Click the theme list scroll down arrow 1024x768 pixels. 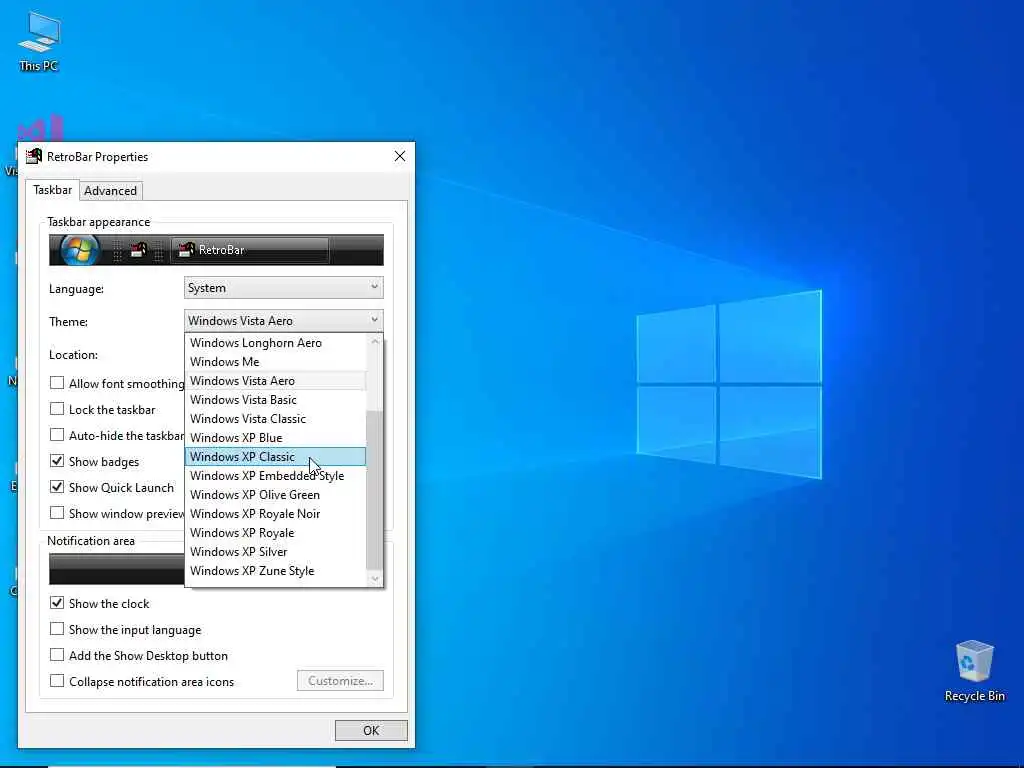pyautogui.click(x=375, y=579)
